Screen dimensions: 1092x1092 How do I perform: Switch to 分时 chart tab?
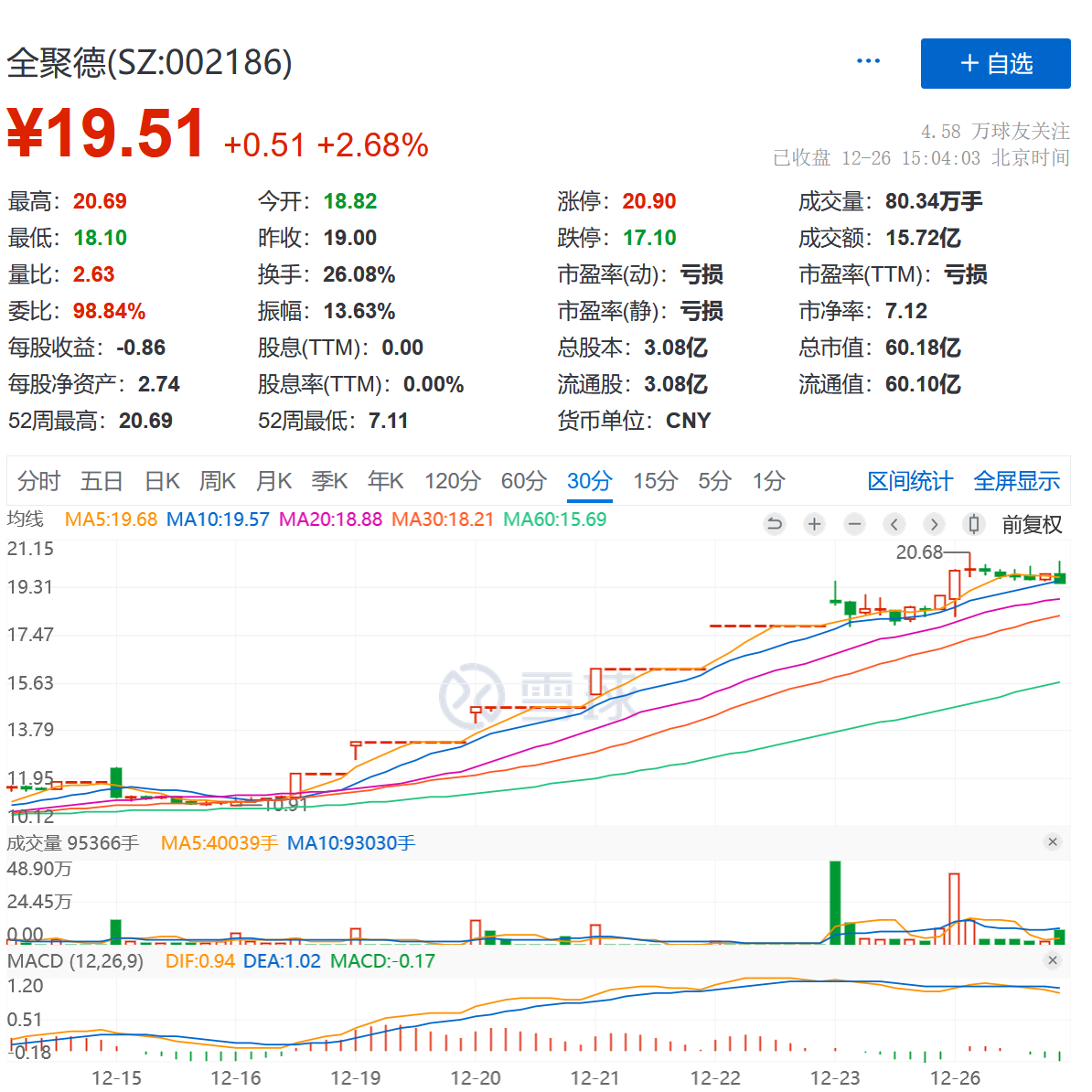tap(39, 480)
